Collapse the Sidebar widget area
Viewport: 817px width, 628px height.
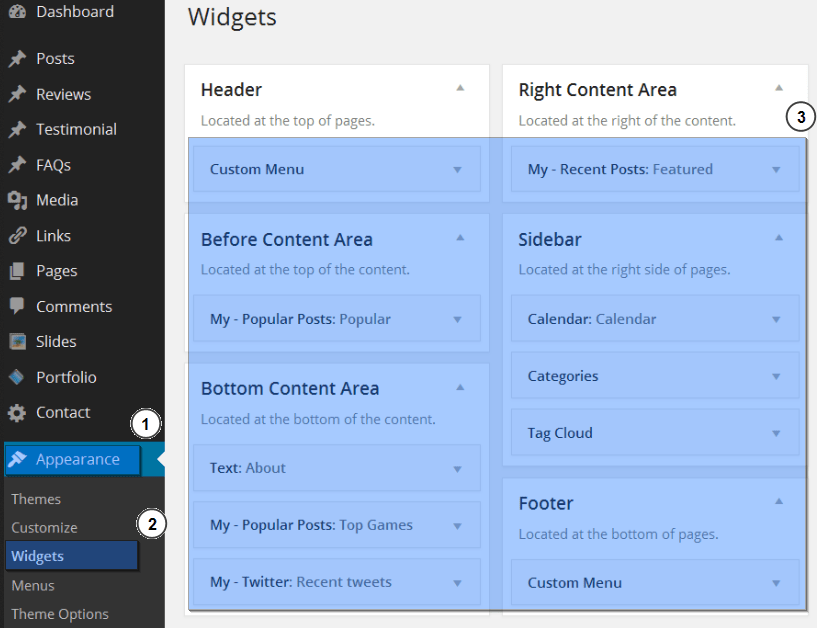pyautogui.click(x=779, y=238)
